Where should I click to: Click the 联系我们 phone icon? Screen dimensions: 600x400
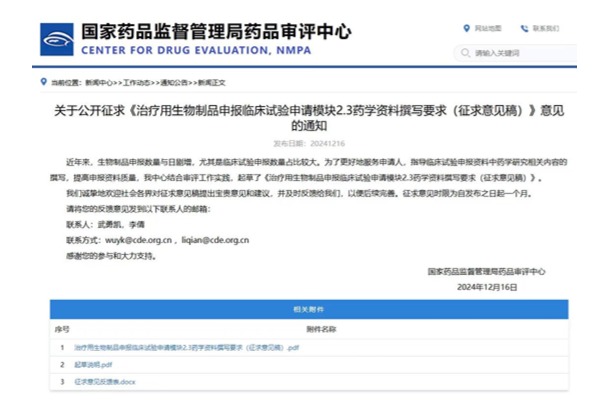point(524,28)
